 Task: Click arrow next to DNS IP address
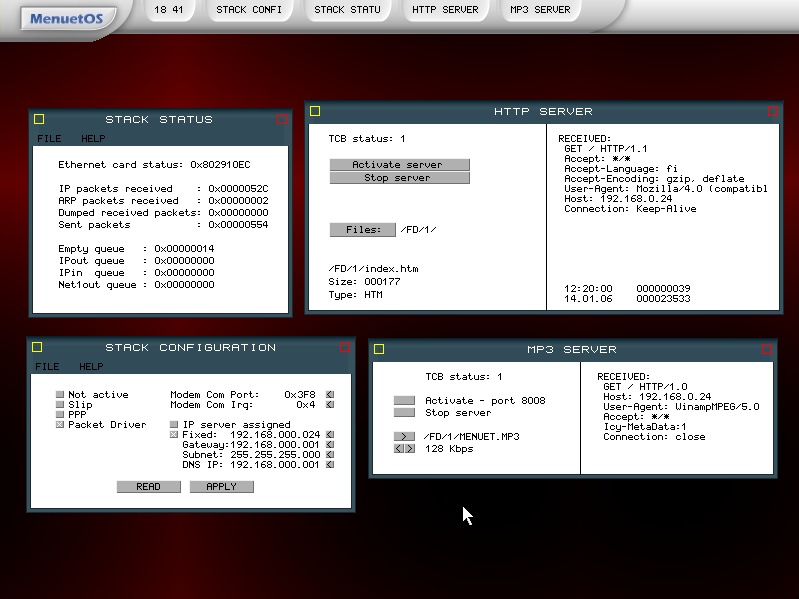(330, 465)
